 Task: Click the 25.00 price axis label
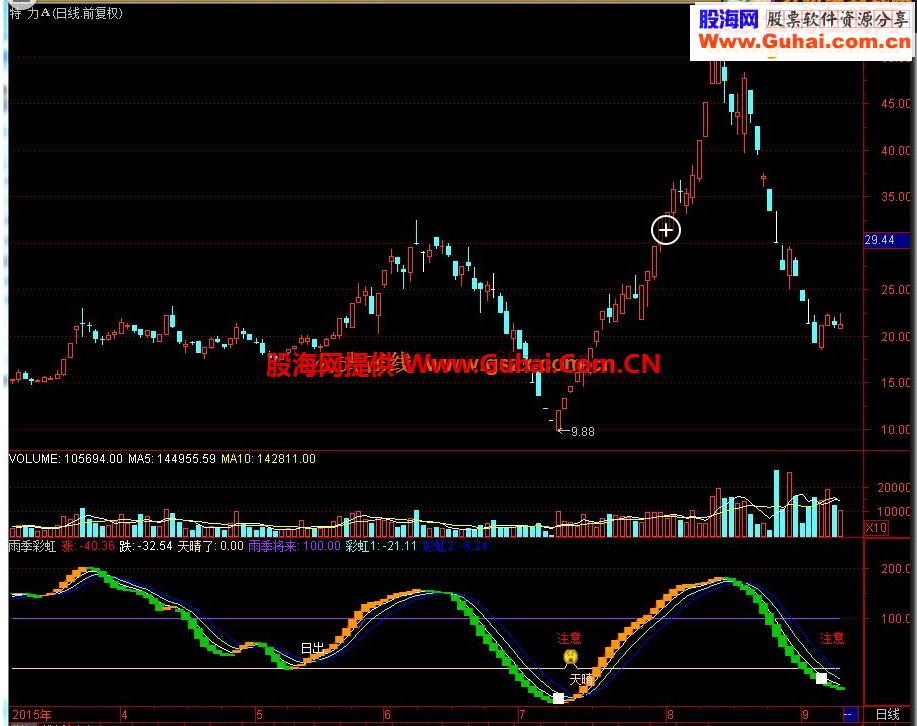coord(896,290)
